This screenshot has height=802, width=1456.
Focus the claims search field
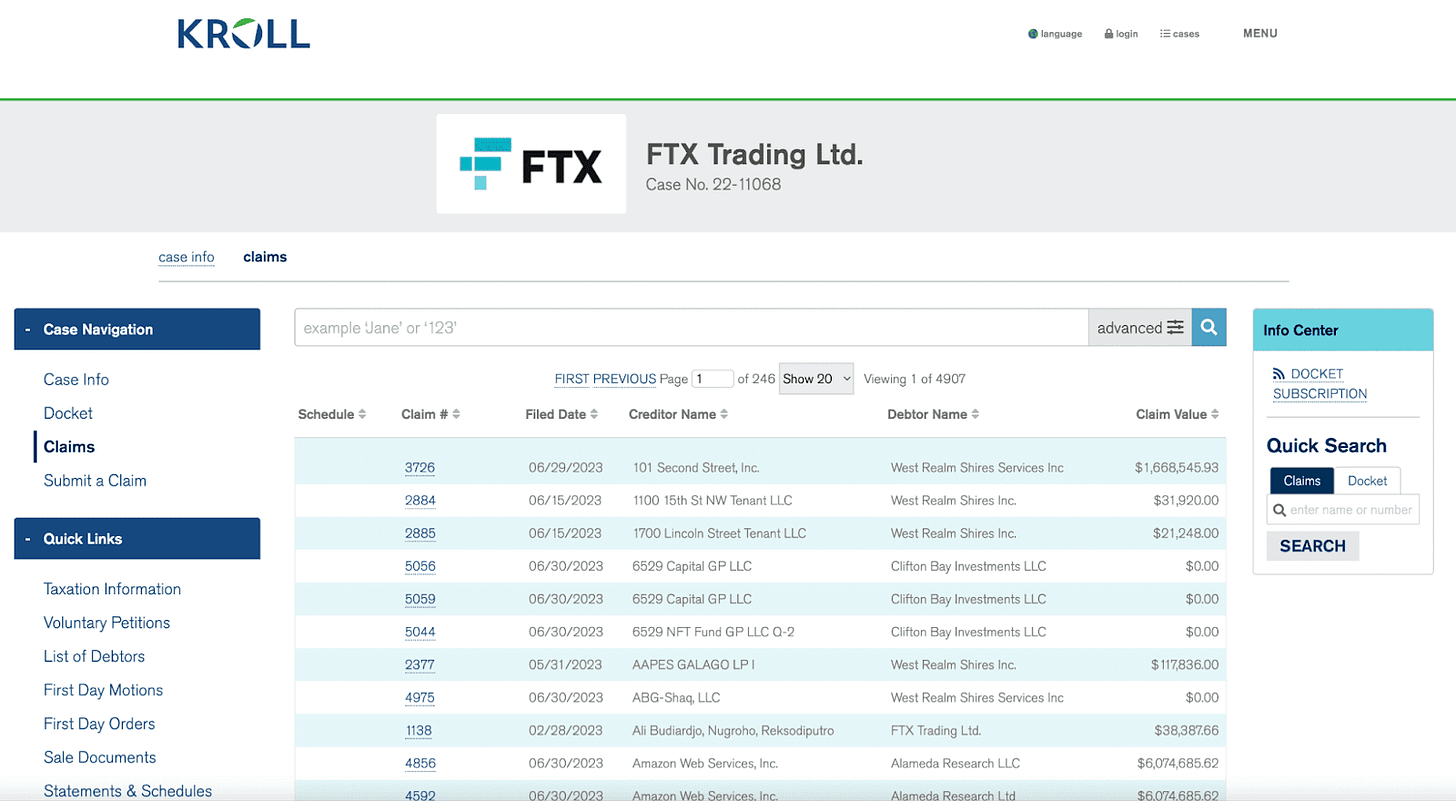click(691, 328)
